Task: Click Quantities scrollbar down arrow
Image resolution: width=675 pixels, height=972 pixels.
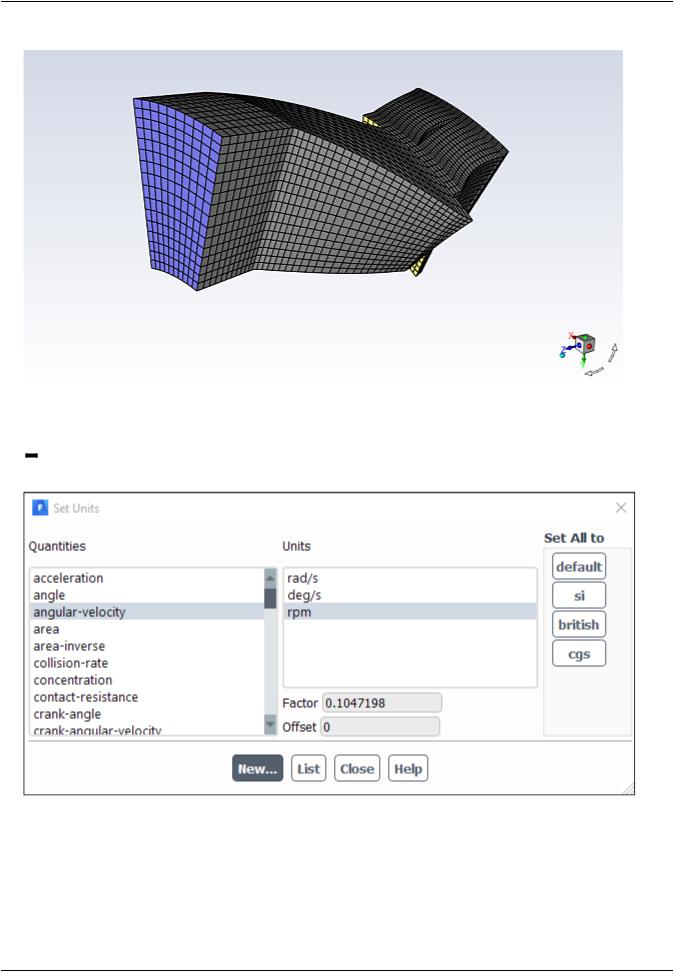Action: (x=270, y=725)
